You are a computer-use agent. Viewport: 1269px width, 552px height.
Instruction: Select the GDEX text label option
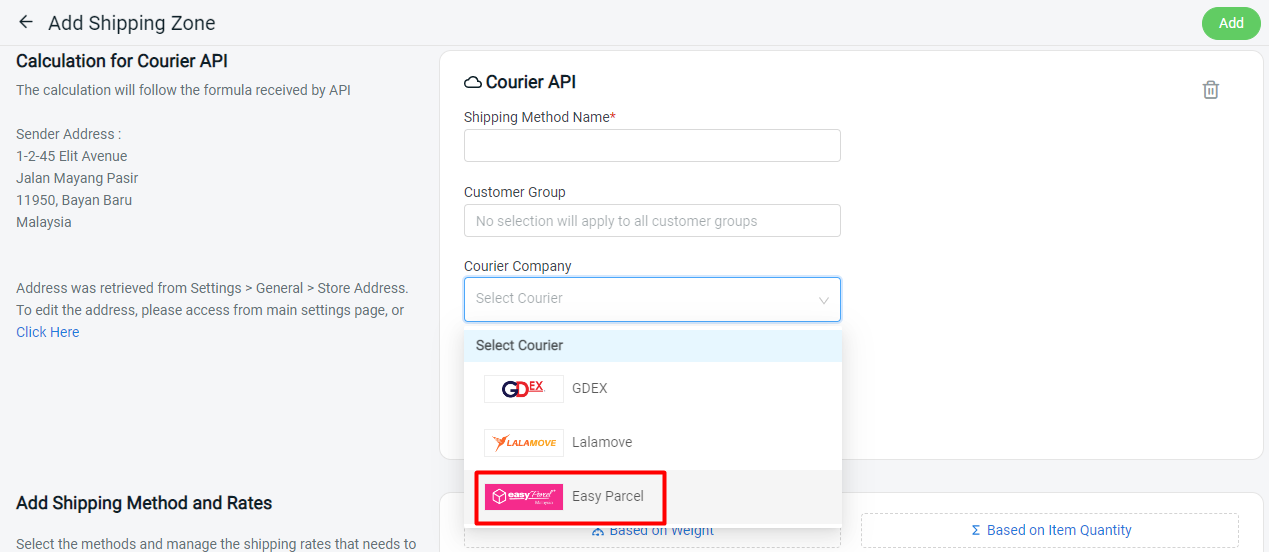(589, 389)
